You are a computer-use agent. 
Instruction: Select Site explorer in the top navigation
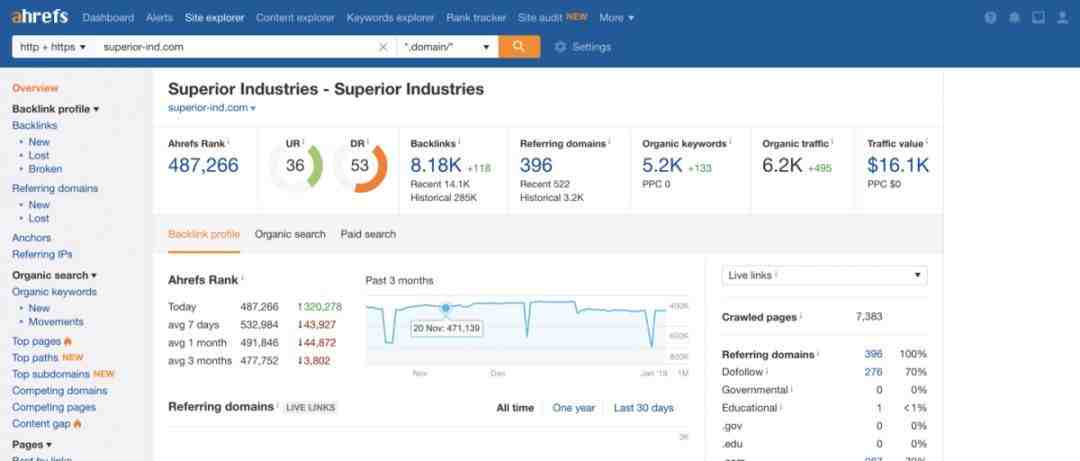click(x=214, y=18)
